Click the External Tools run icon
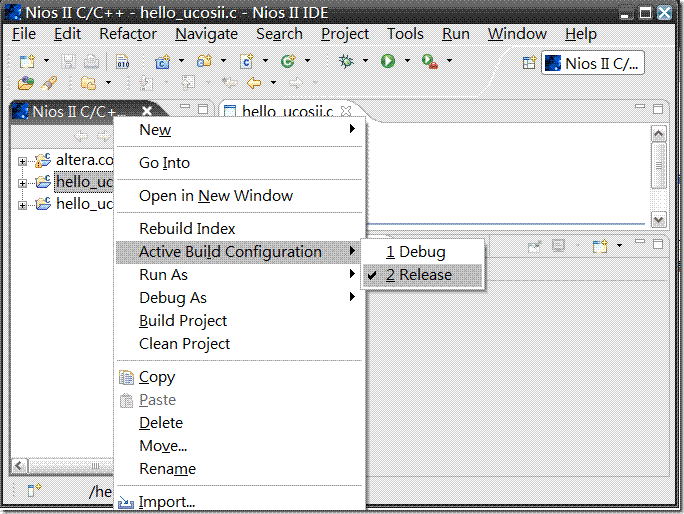Viewport: 684px width, 514px height. pyautogui.click(x=430, y=61)
